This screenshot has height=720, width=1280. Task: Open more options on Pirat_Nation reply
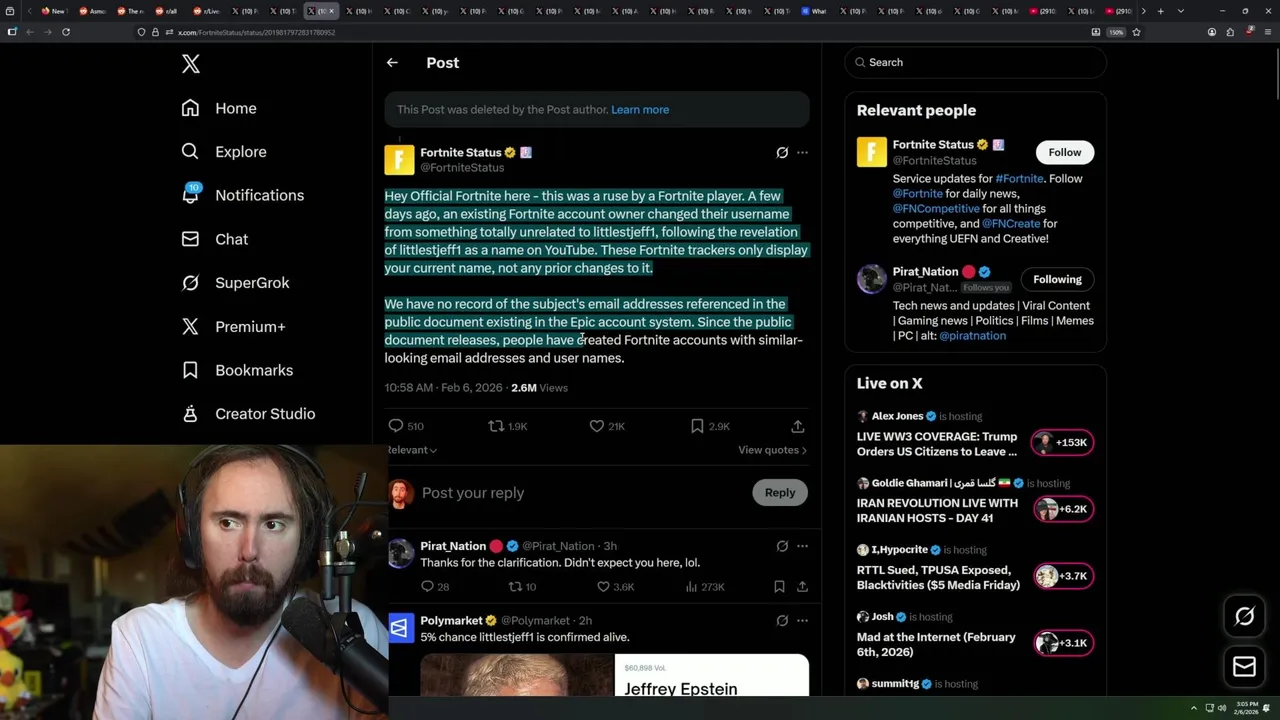pyautogui.click(x=802, y=546)
